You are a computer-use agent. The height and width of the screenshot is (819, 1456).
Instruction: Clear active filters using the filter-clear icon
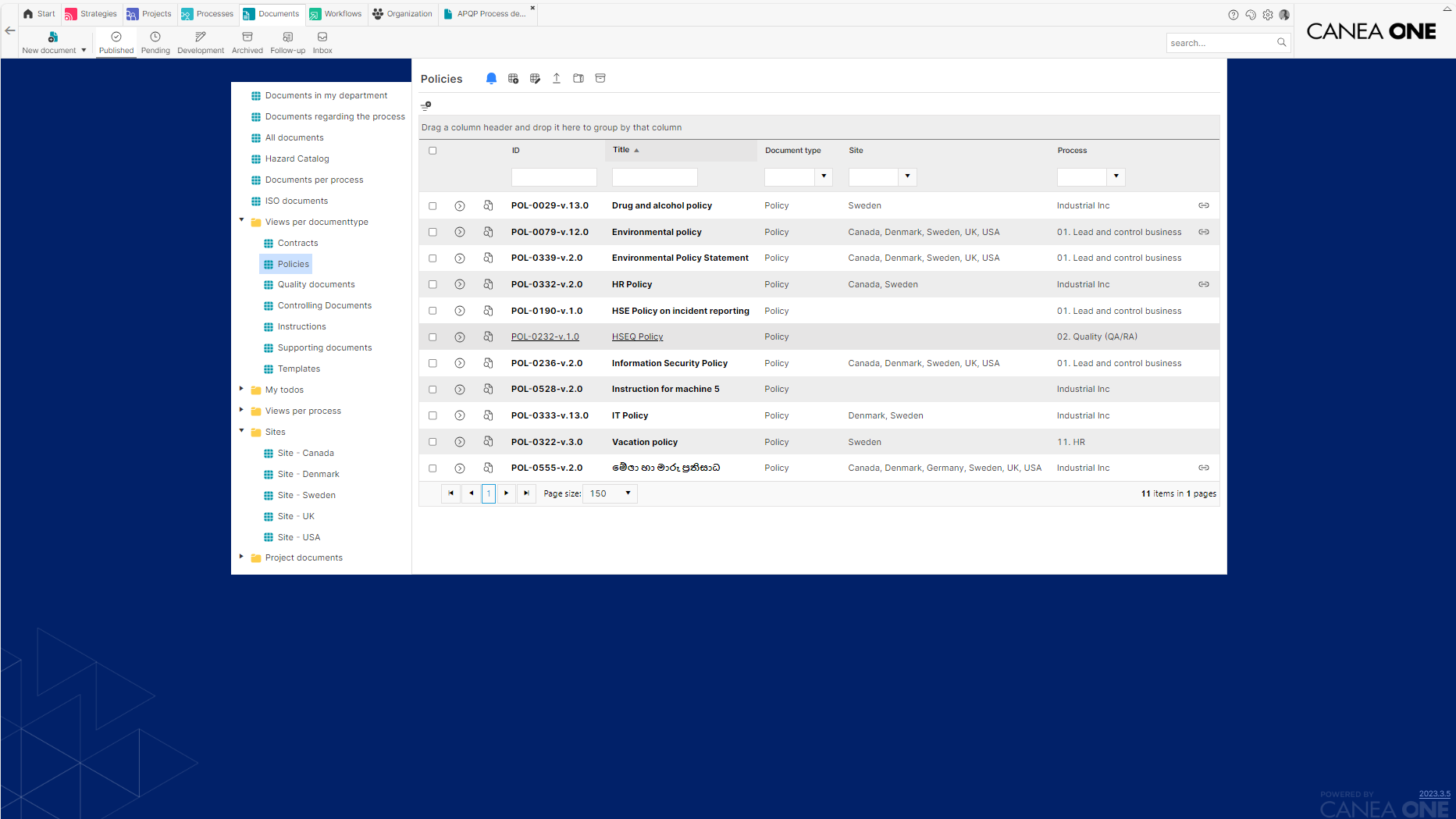pyautogui.click(x=426, y=105)
